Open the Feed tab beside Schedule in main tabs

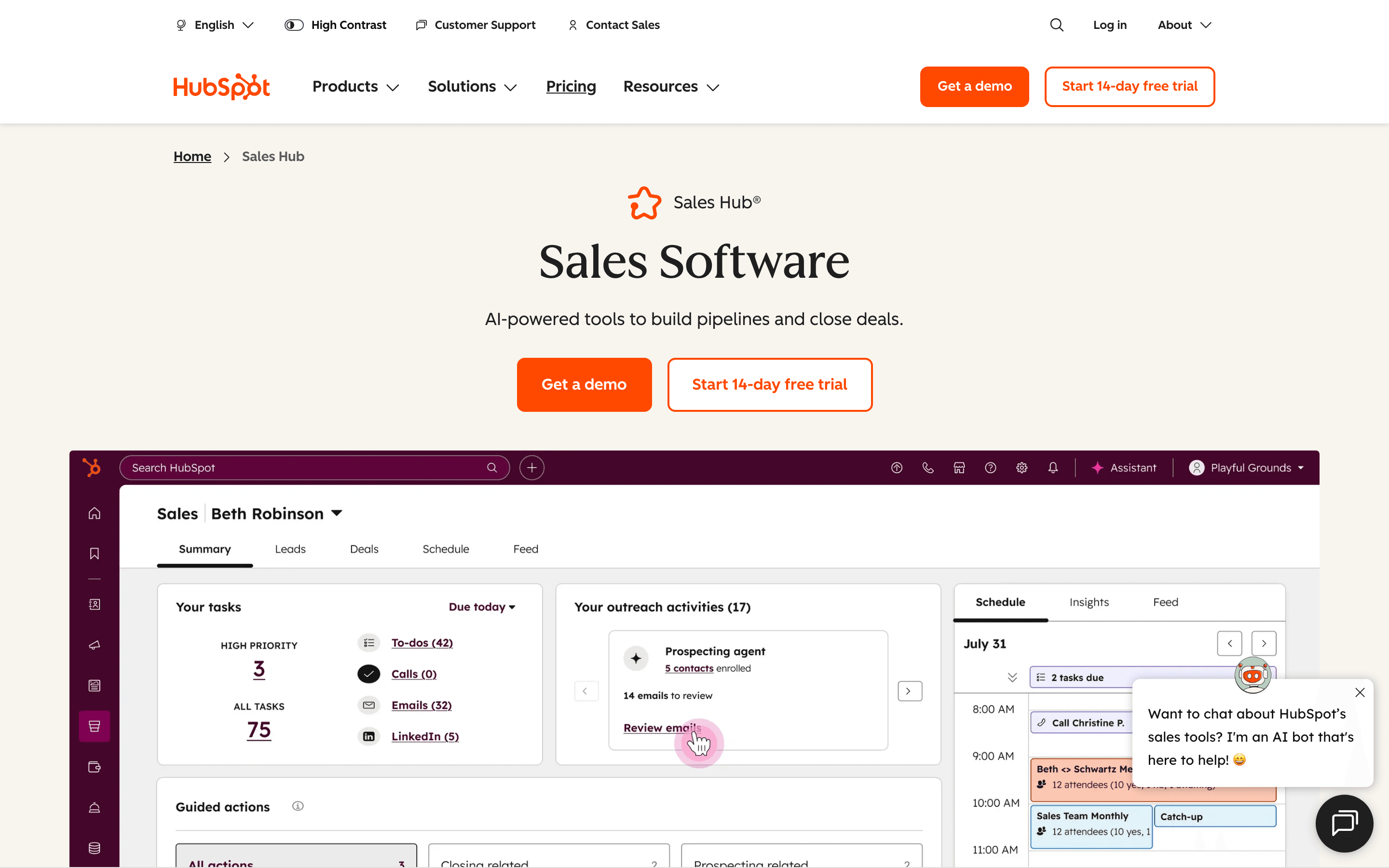526,549
